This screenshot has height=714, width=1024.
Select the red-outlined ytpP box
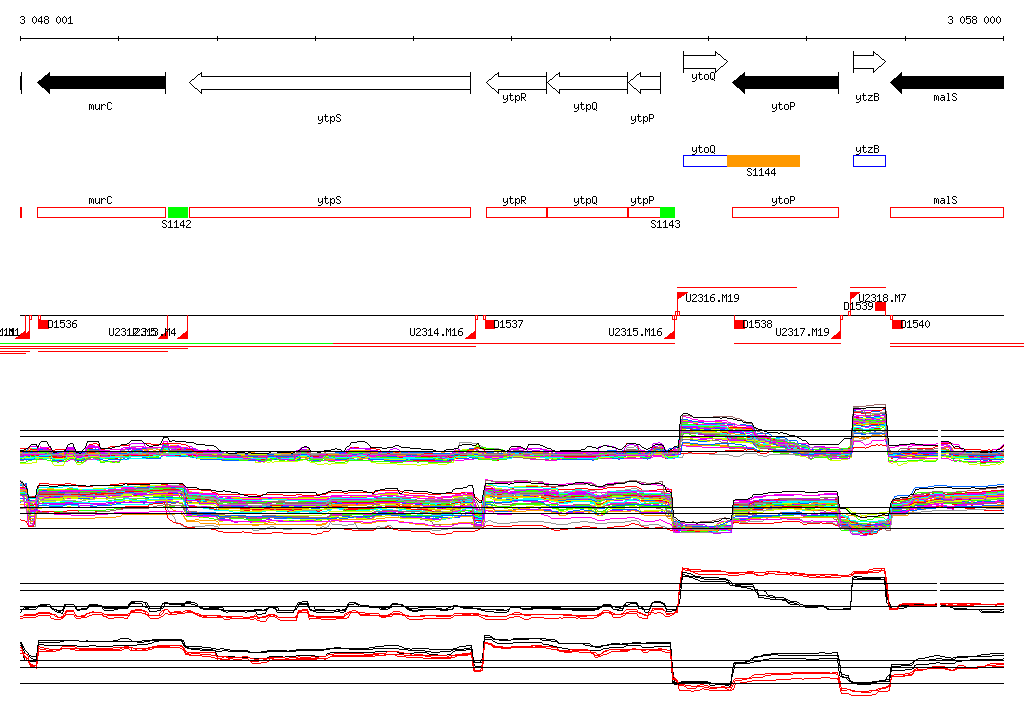point(644,212)
